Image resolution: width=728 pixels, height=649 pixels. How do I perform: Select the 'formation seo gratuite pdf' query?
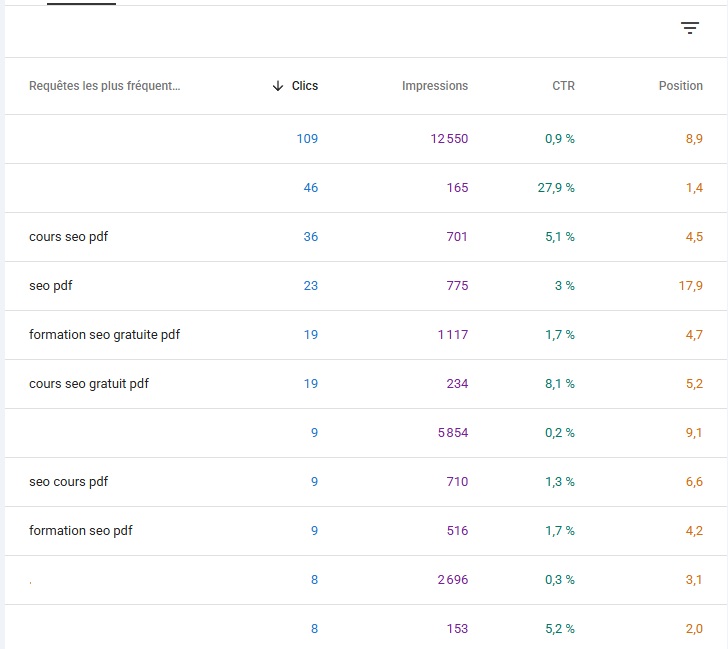[104, 335]
